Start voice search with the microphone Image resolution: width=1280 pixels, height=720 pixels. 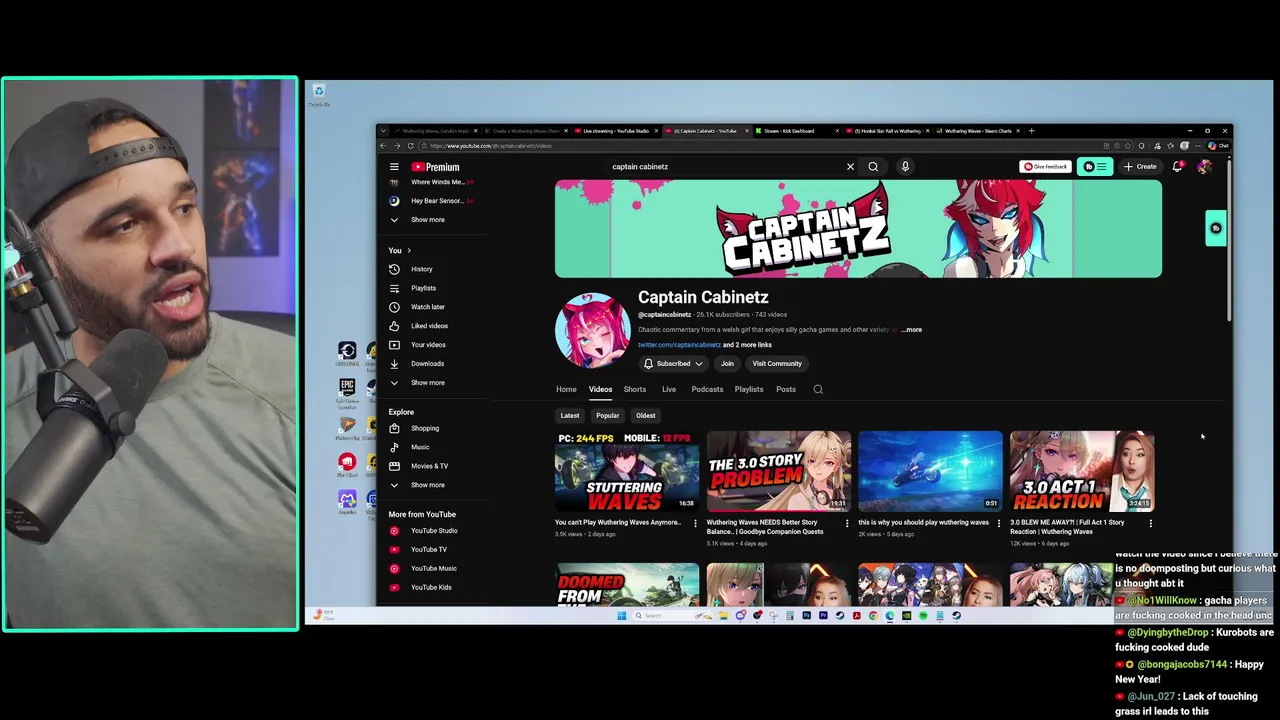point(905,167)
